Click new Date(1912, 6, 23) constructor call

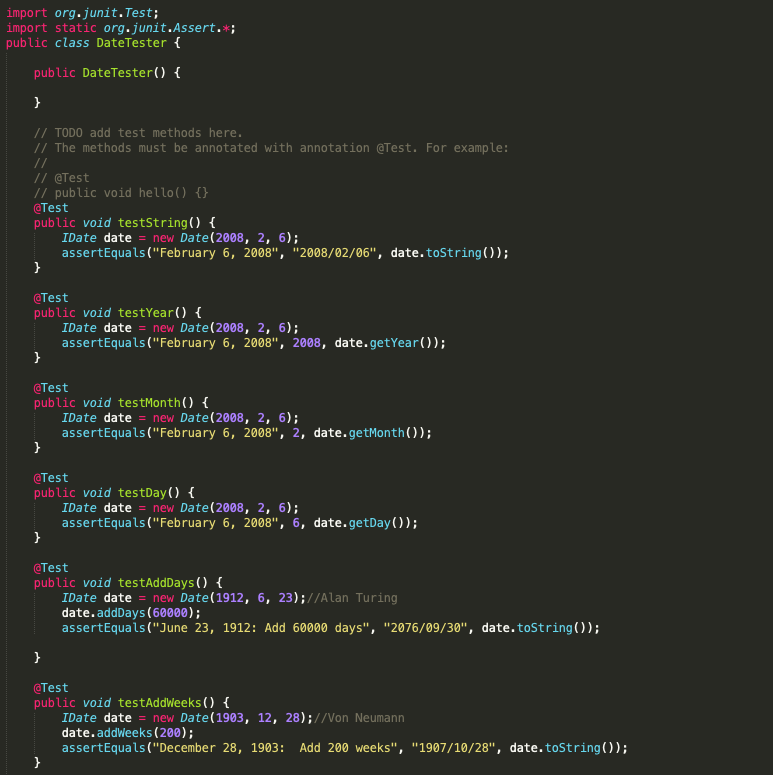(x=226, y=598)
